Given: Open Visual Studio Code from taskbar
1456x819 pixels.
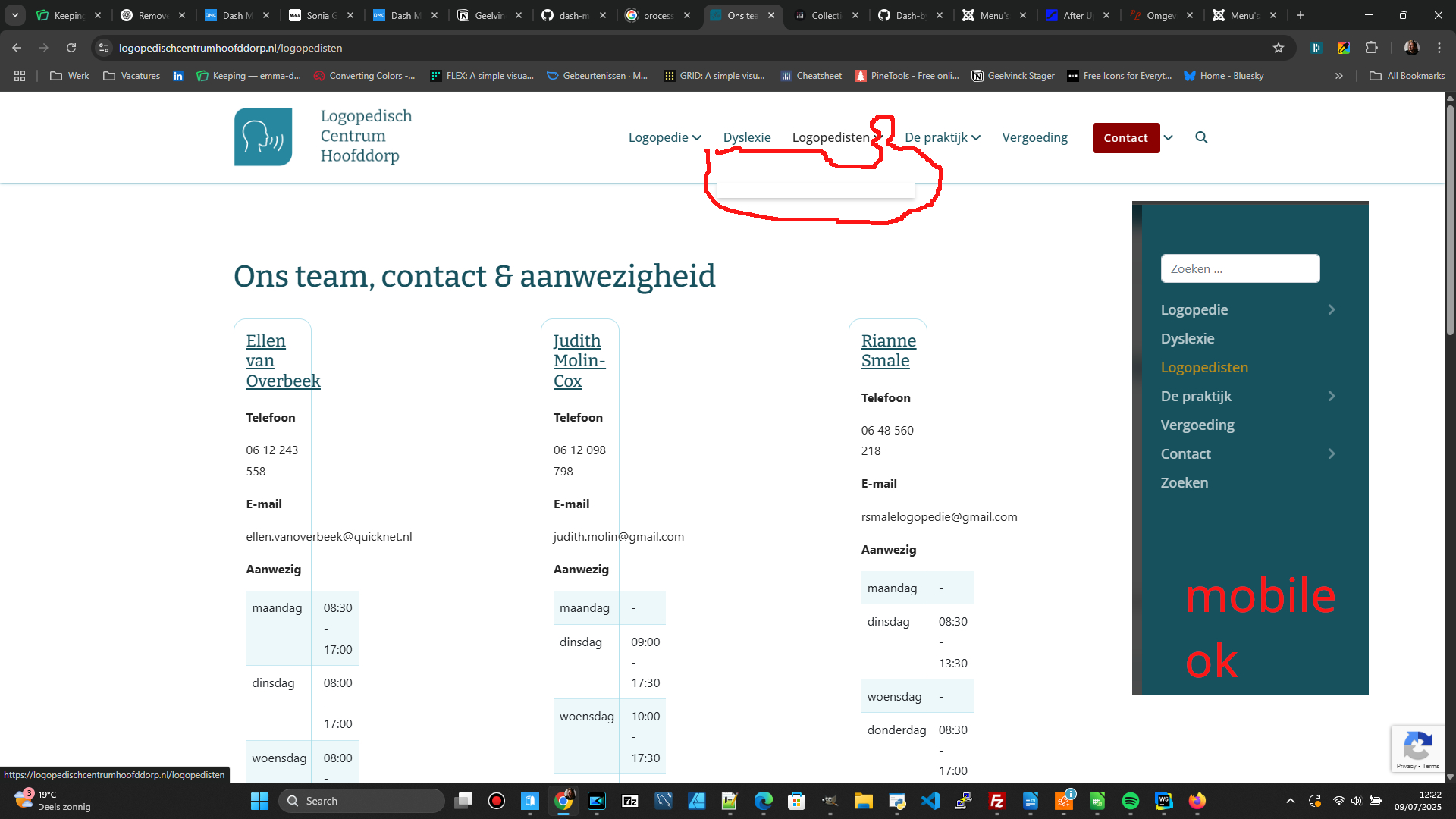Looking at the screenshot, I should tap(930, 801).
